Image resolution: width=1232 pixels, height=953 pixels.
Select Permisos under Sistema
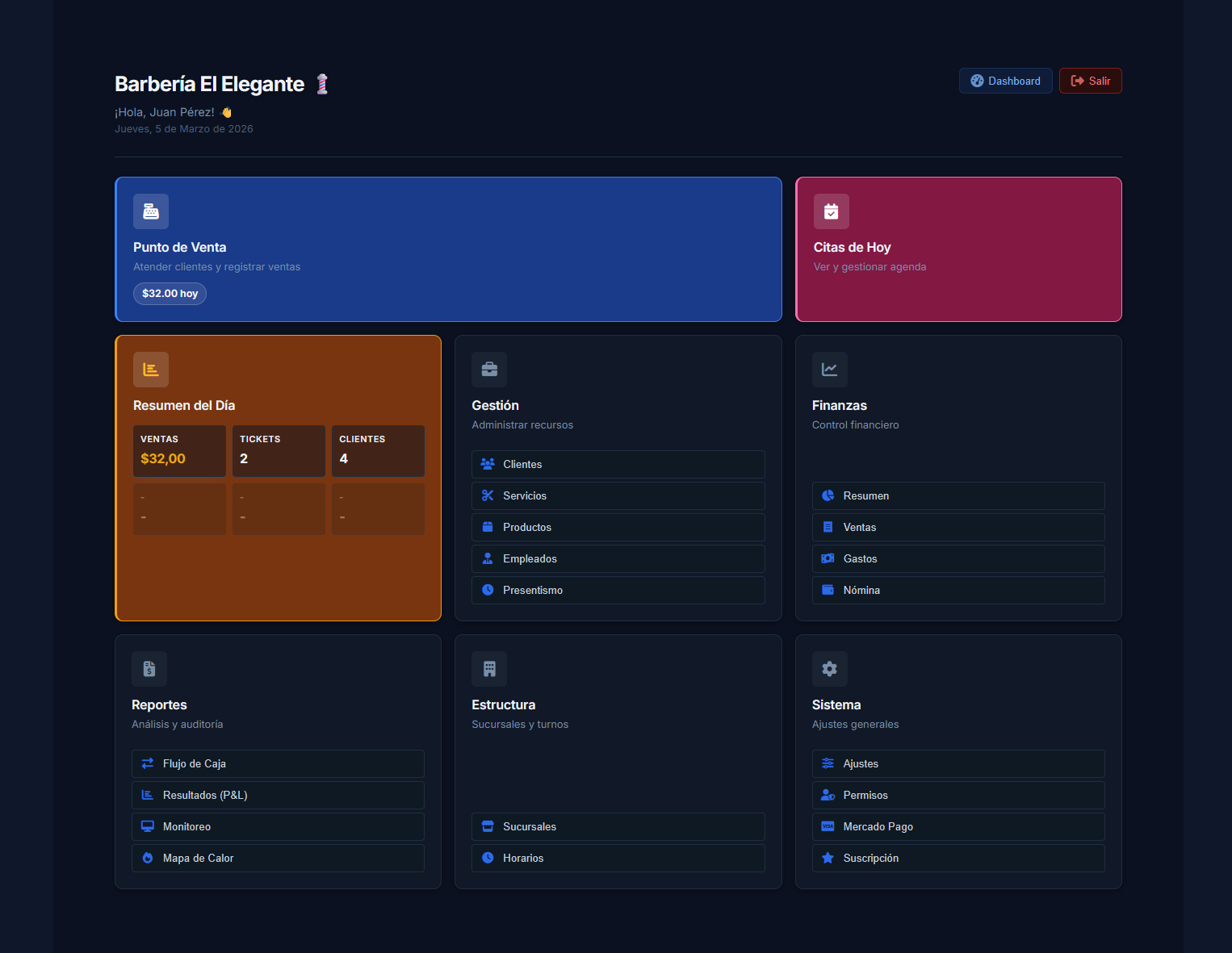pos(958,795)
